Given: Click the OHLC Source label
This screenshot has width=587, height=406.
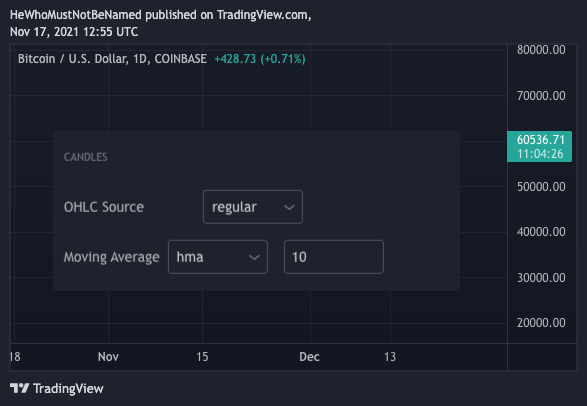Looking at the screenshot, I should pos(104,207).
